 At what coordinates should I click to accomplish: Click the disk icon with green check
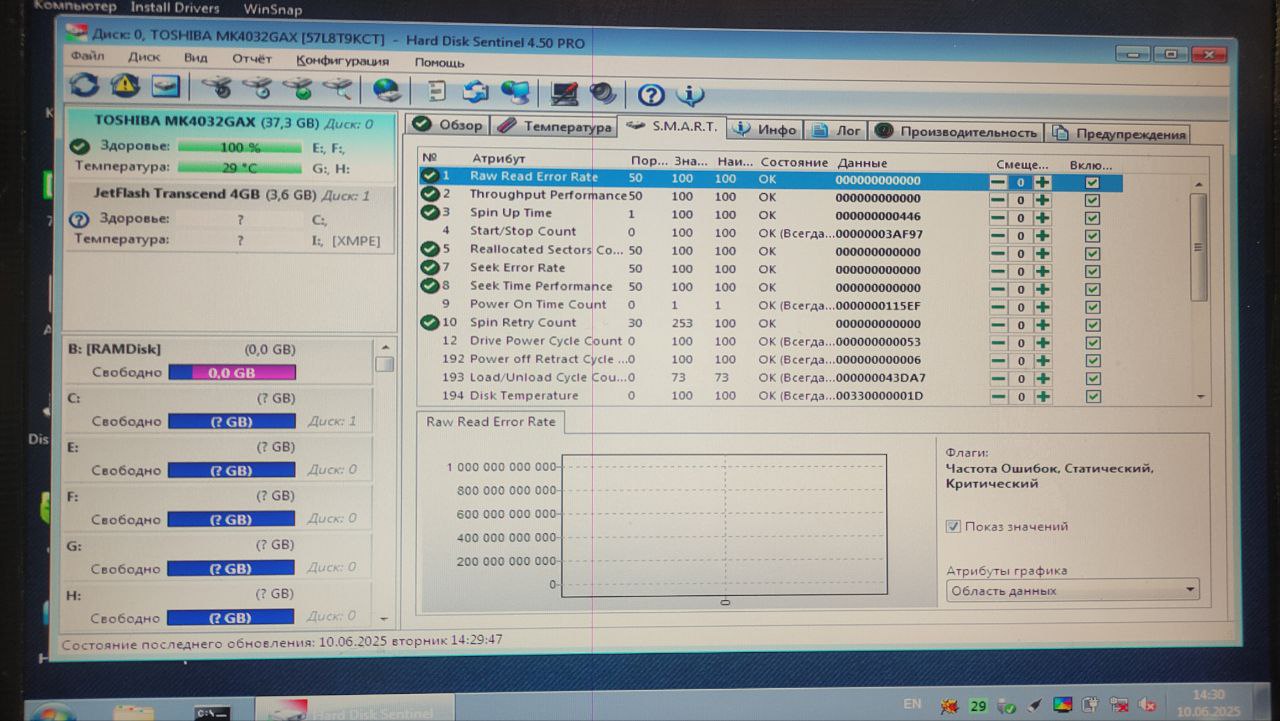[299, 89]
